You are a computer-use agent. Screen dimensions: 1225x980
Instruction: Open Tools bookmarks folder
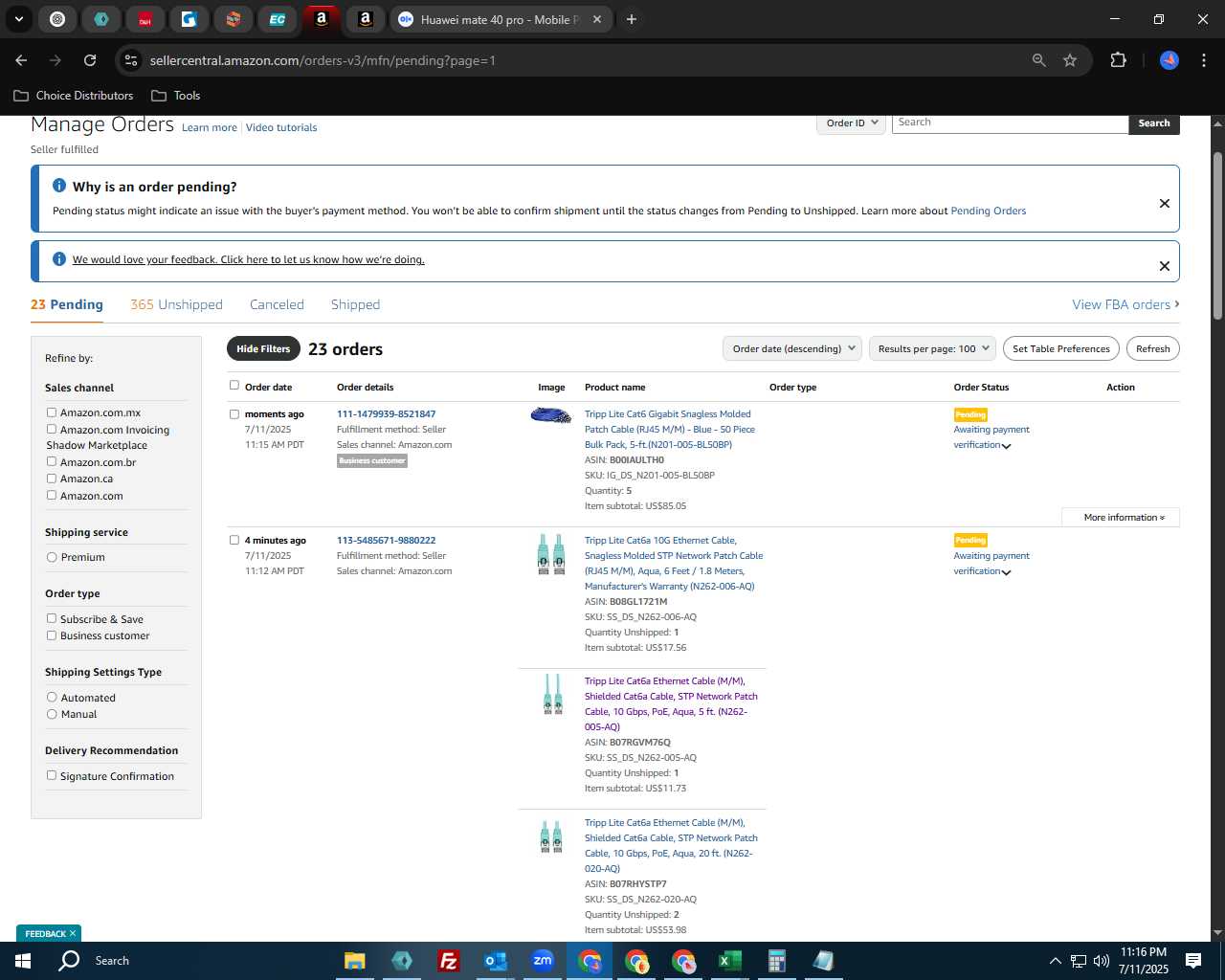click(176, 96)
